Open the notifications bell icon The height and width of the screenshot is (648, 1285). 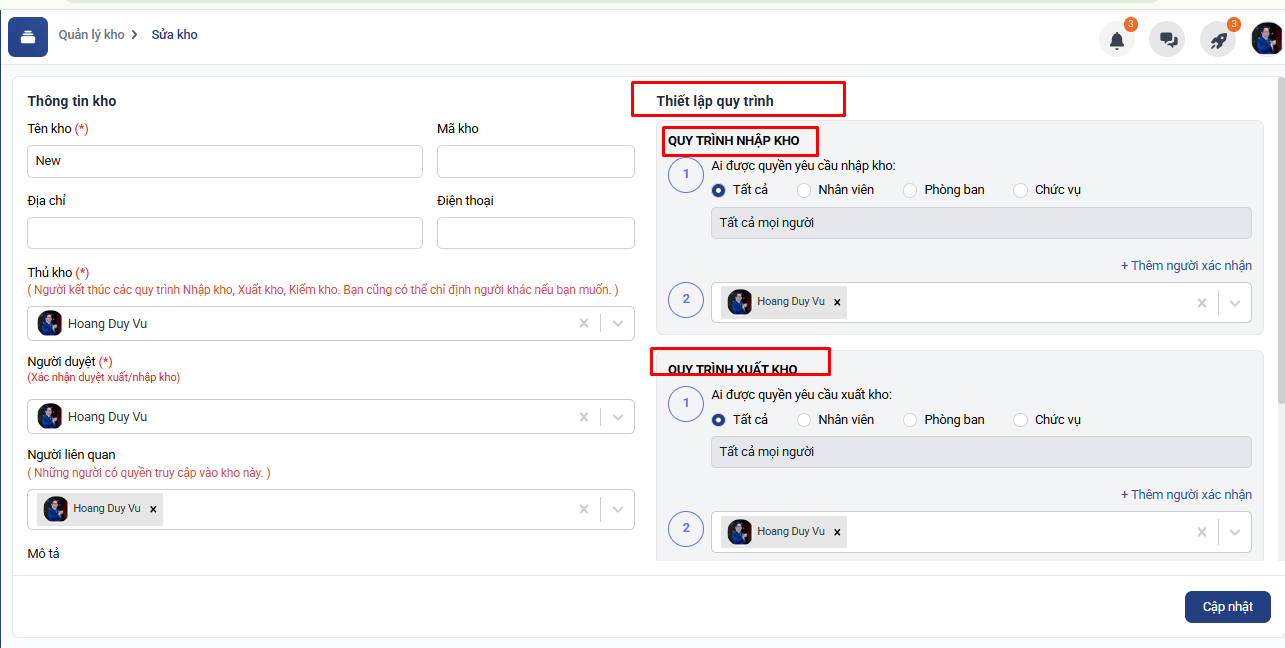[1117, 40]
